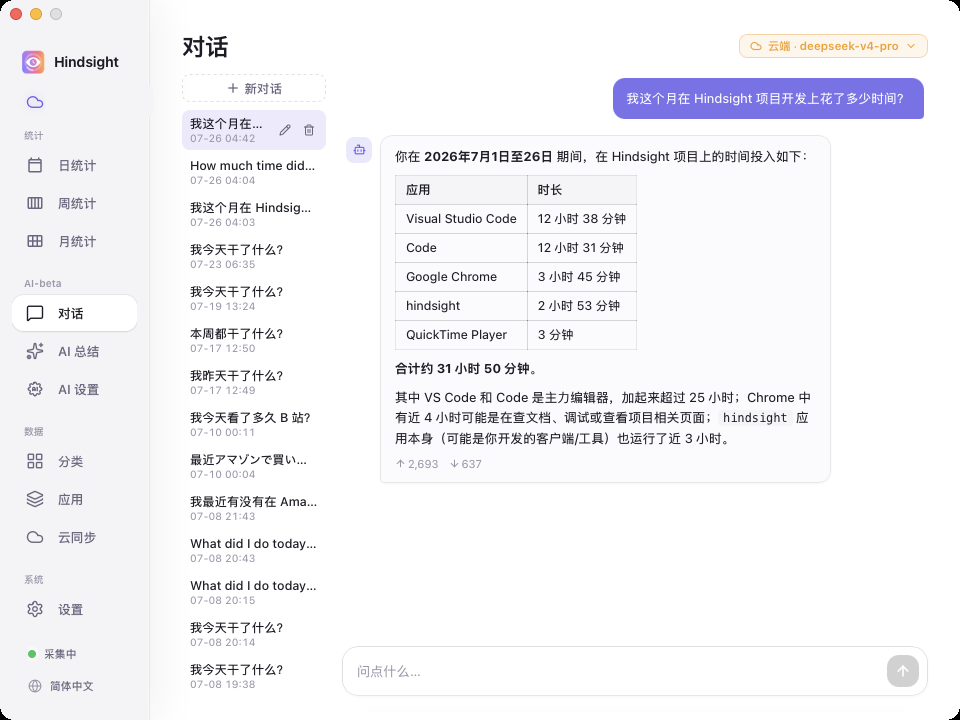Click the cloud icon in the model selector

pos(756,46)
